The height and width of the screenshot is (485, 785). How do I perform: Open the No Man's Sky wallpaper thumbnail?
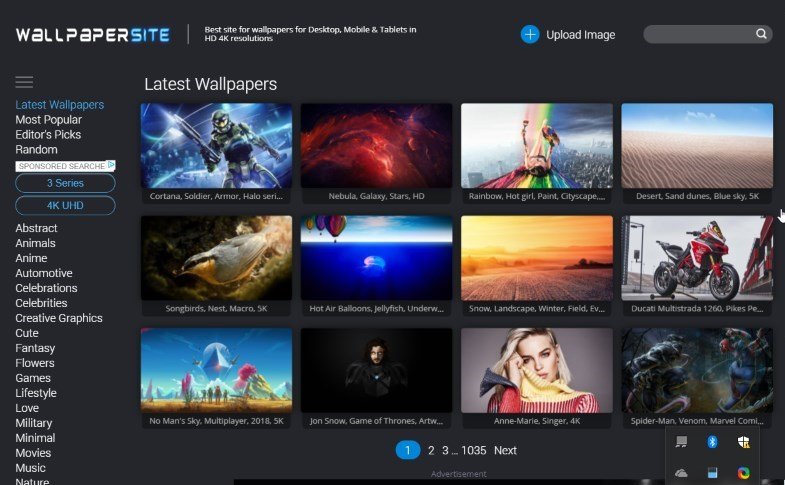click(x=216, y=370)
